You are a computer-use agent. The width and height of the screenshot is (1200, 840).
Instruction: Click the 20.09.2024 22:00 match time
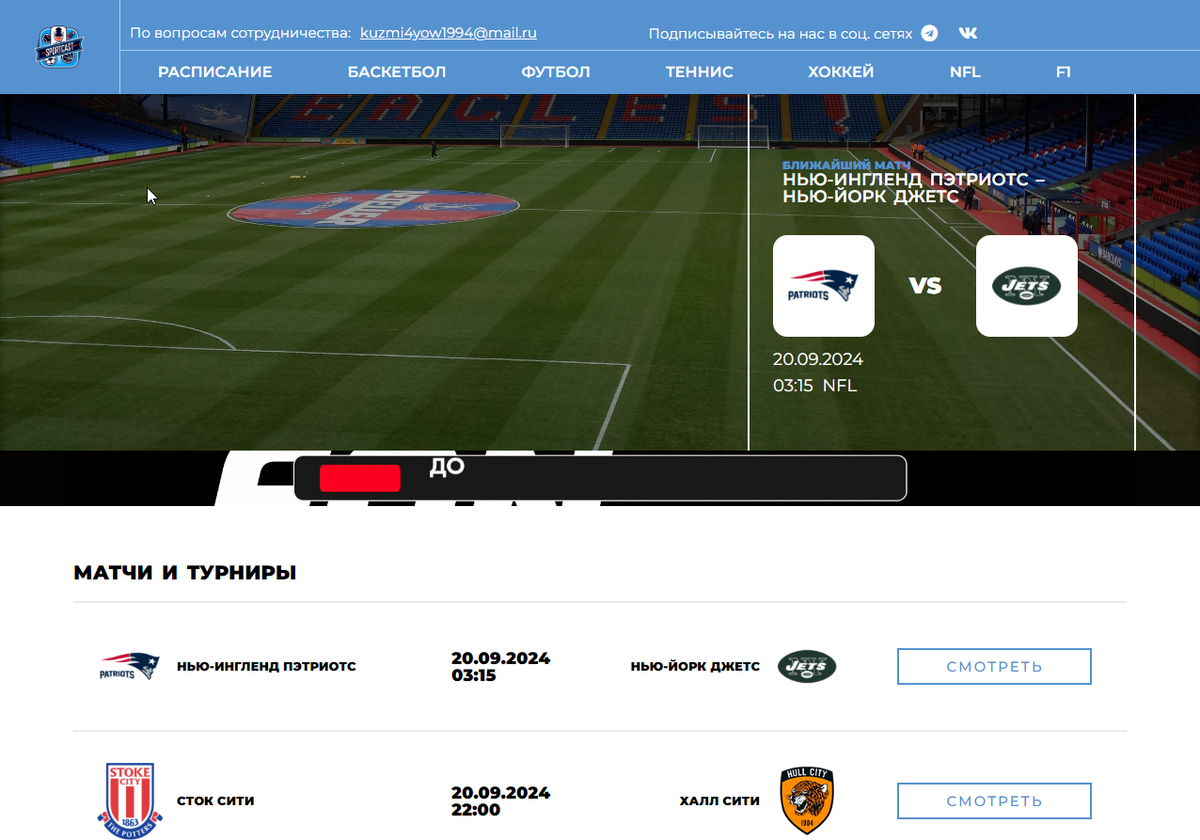point(501,801)
